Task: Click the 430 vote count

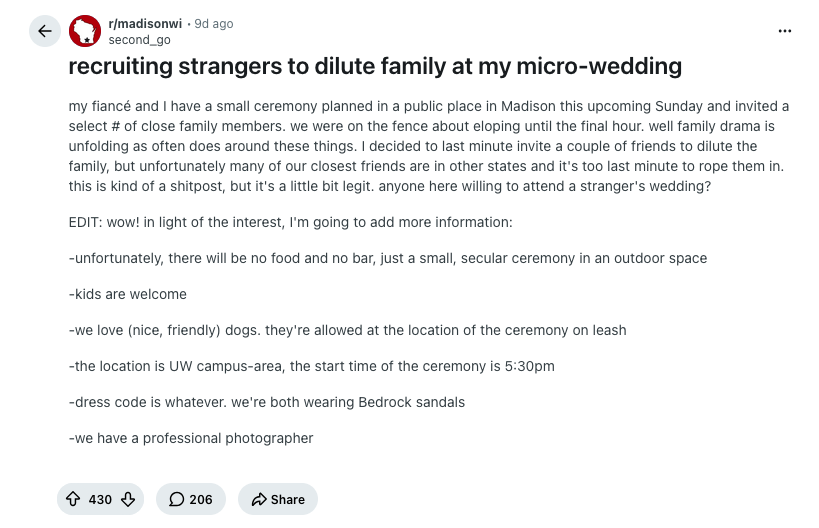Action: (x=100, y=500)
